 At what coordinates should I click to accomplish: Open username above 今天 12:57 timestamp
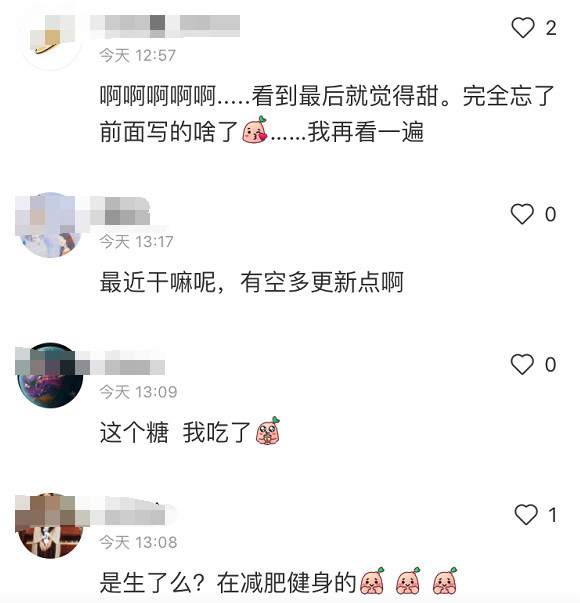165,26
